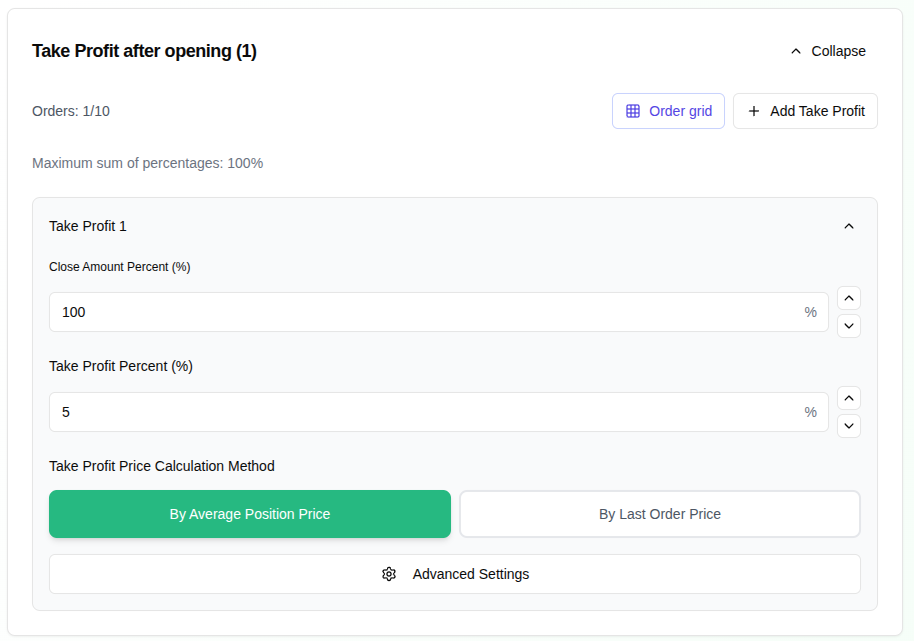Viewport: 914px width, 641px height.
Task: Select By Last Order Price method
Action: coord(660,514)
